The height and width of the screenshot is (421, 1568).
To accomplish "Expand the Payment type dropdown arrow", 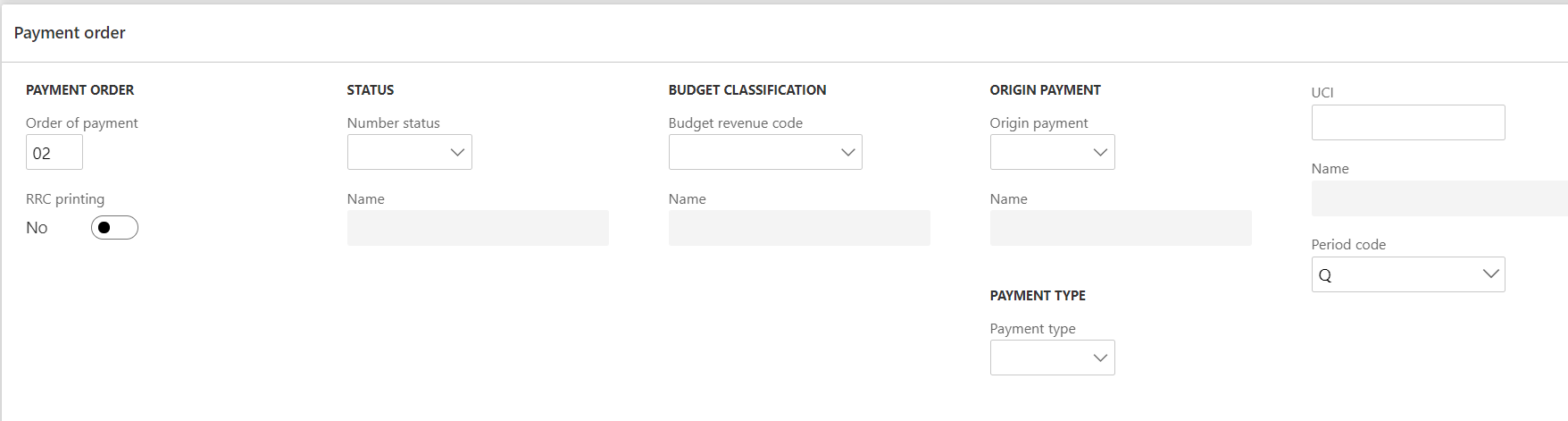I will 1100,358.
